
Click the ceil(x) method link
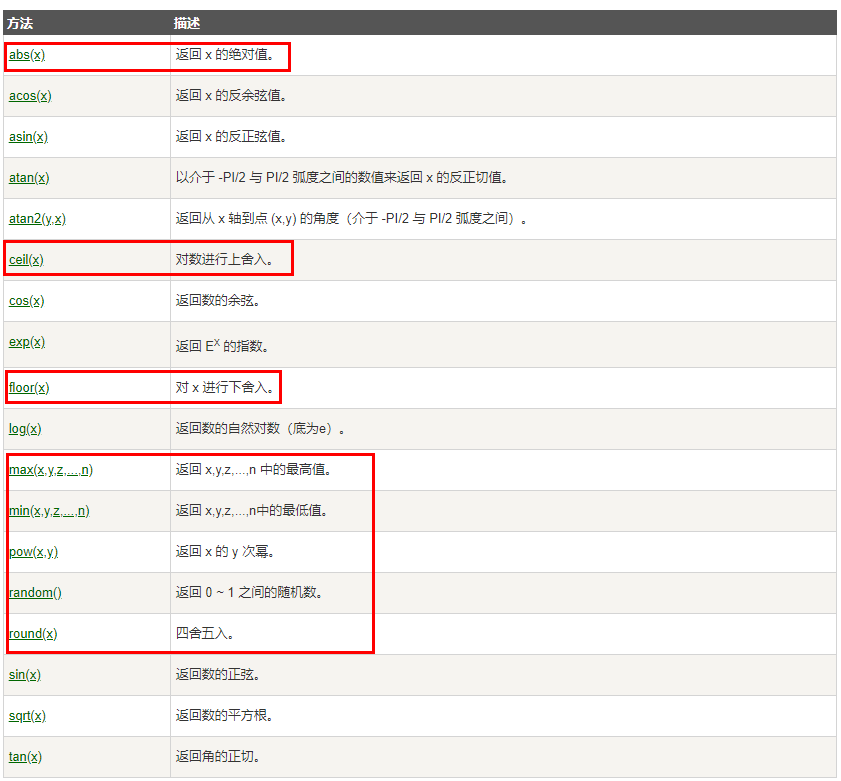tap(27, 260)
